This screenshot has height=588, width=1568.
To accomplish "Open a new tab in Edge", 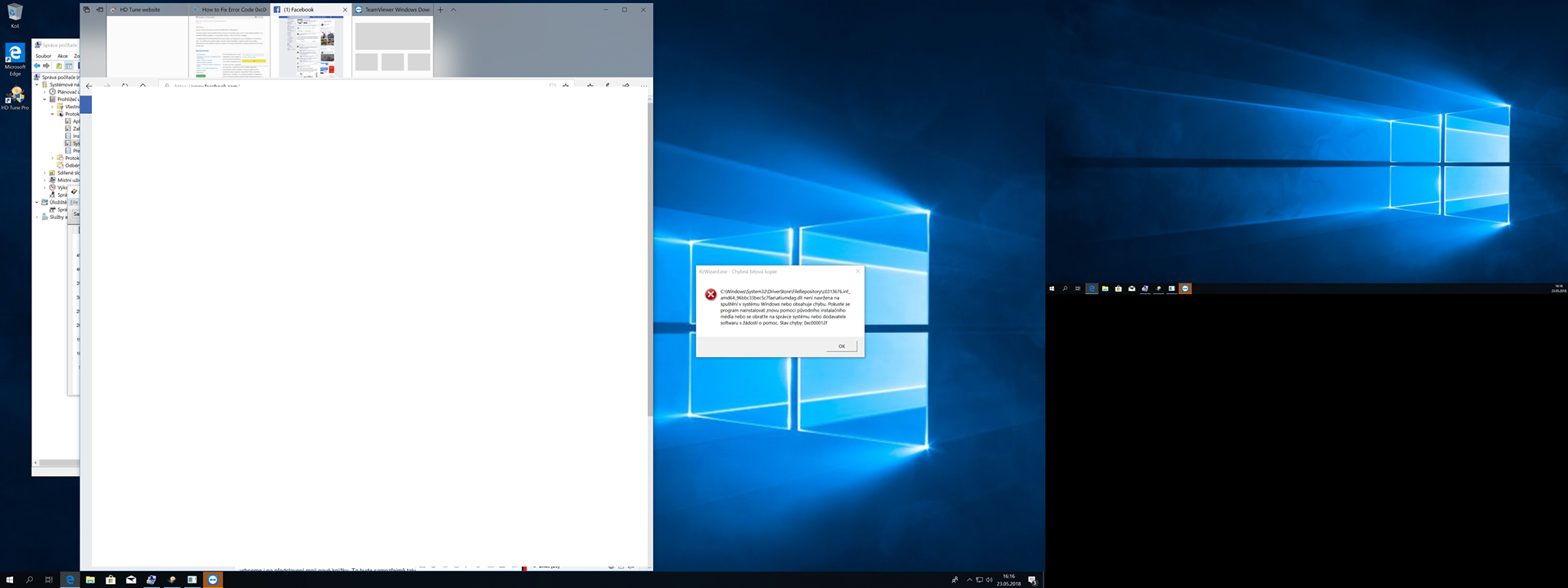I will (440, 10).
